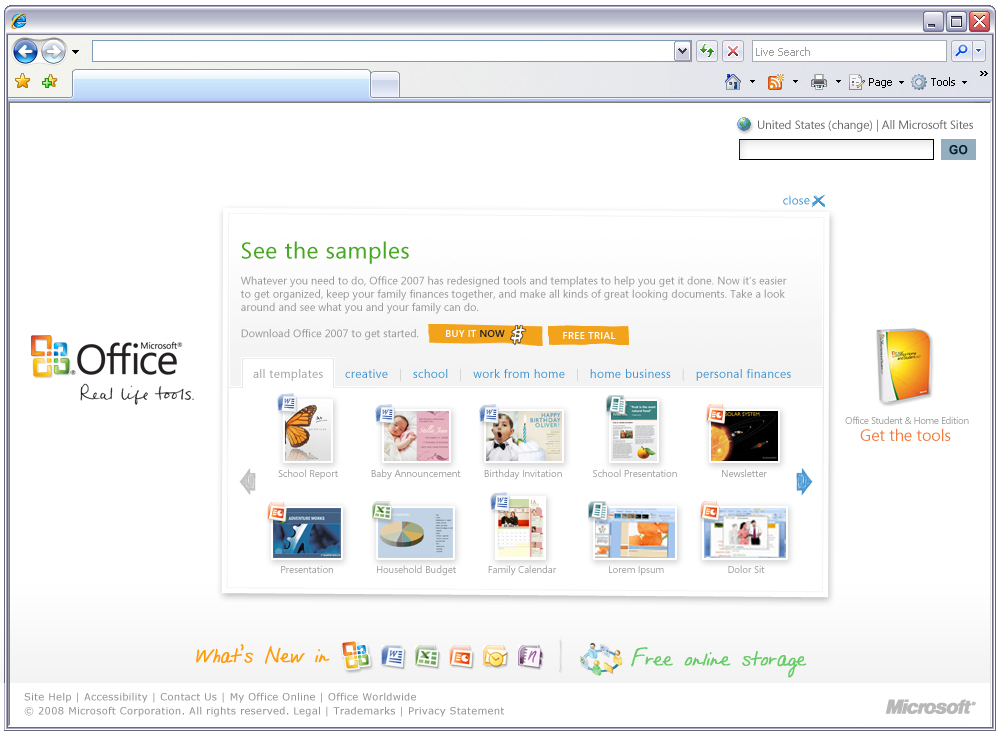The width and height of the screenshot is (1000, 734).
Task: Click the Word icon in What's New
Action: (x=393, y=656)
